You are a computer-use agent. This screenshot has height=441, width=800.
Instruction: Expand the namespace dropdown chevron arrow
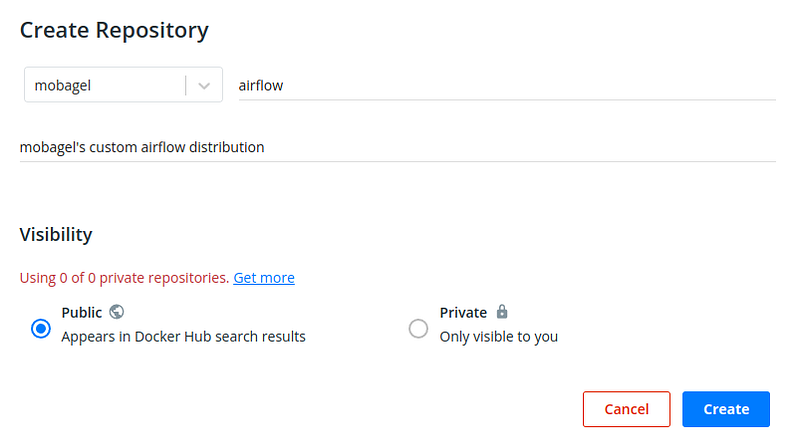click(205, 85)
